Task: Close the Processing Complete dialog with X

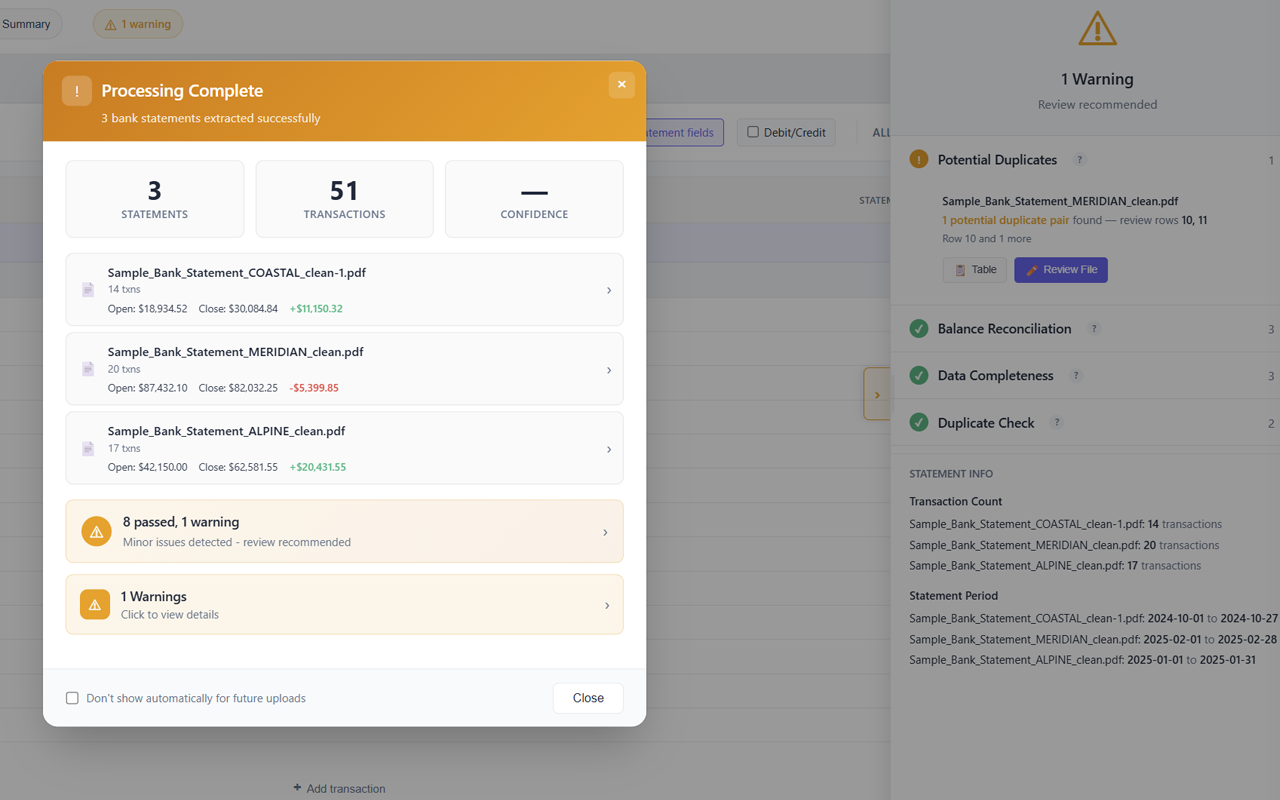Action: point(621,85)
